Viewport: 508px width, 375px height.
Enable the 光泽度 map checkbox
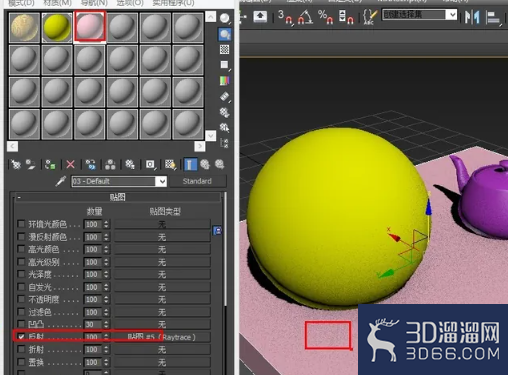pyautogui.click(x=21, y=274)
